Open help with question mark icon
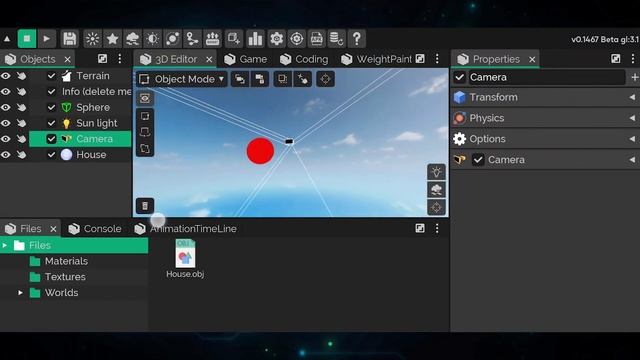Image resolution: width=640 pixels, height=360 pixels. pos(357,39)
